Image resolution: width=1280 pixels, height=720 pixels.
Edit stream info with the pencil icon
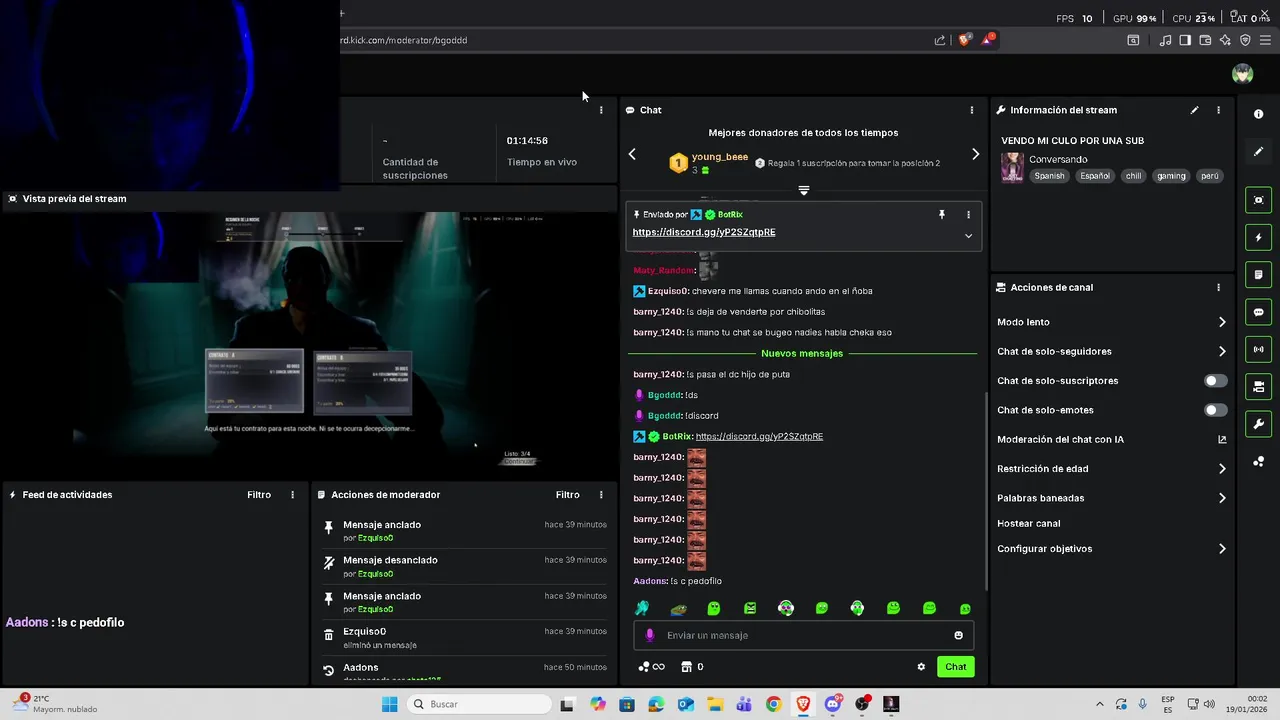pos(1194,110)
